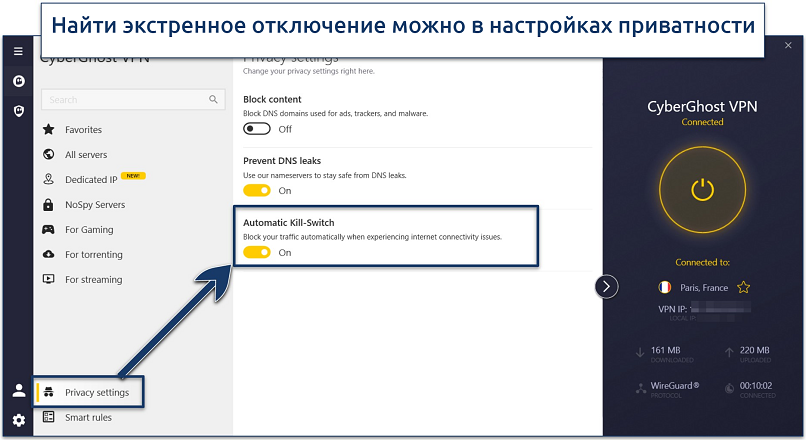Open the shield privacy icon in sidebar
Screen dimensions: 806x440
tap(17, 110)
